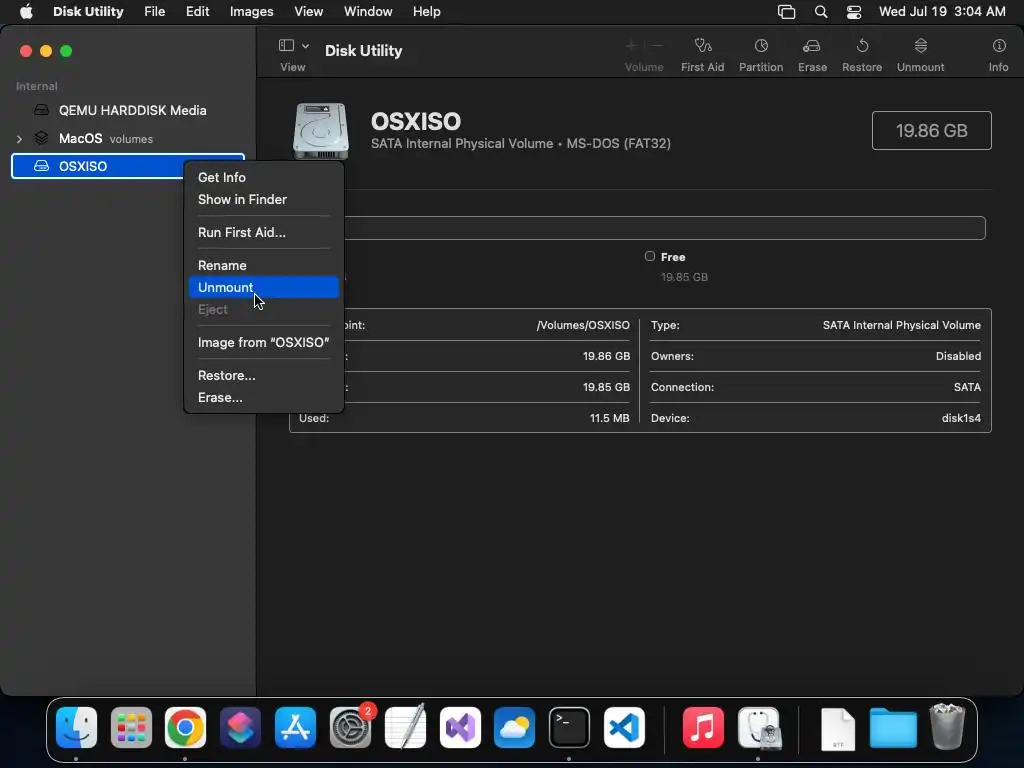Image resolution: width=1024 pixels, height=768 pixels.
Task: Open the Disk Utility app menu
Action: pyautogui.click(x=88, y=12)
